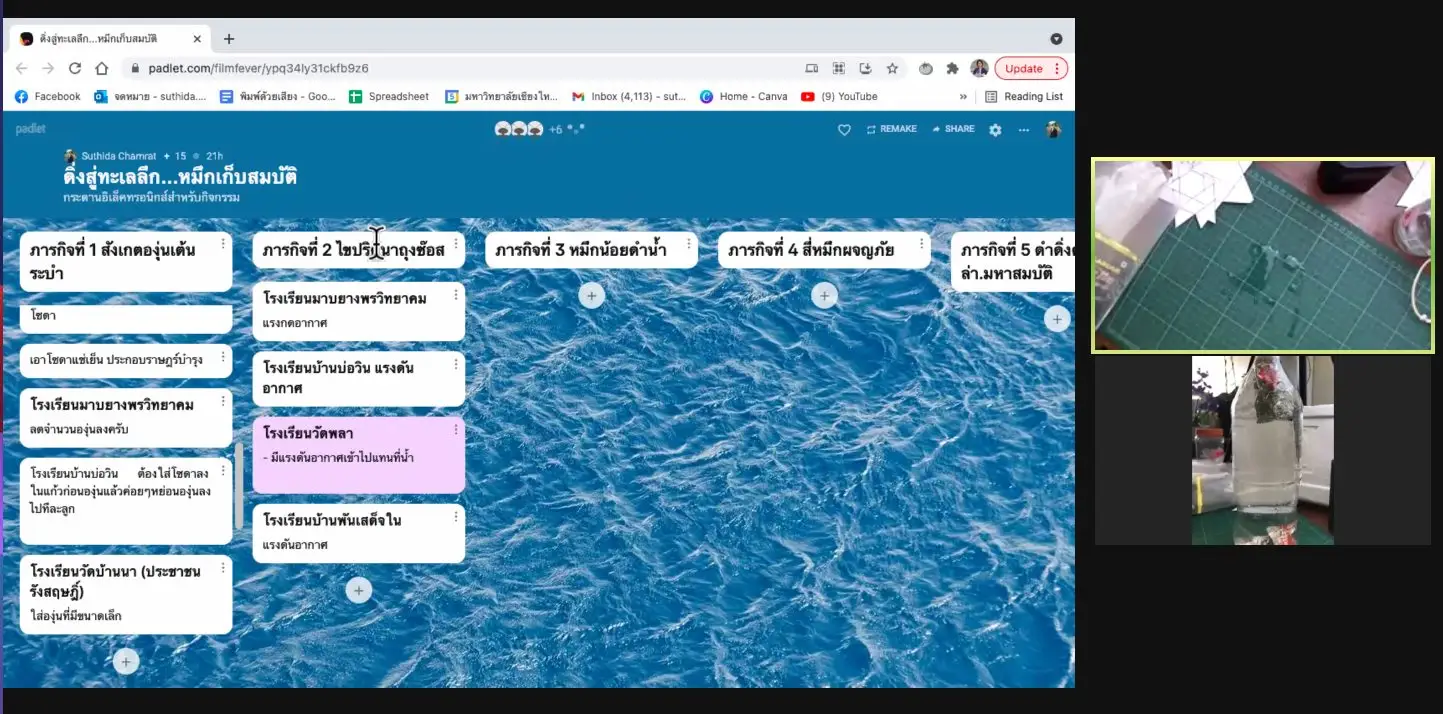The height and width of the screenshot is (714, 1443).
Task: Open Padlet settings via the gear icon
Action: click(994, 129)
